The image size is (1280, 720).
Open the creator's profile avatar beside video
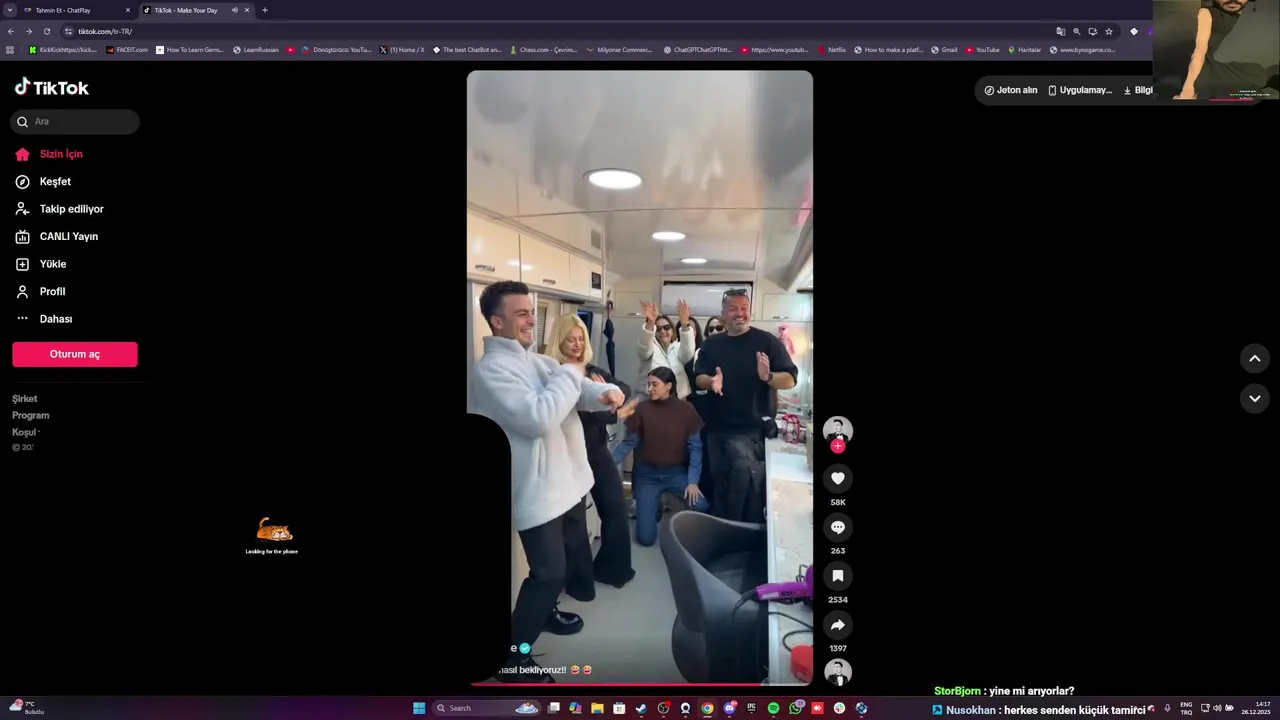(838, 430)
